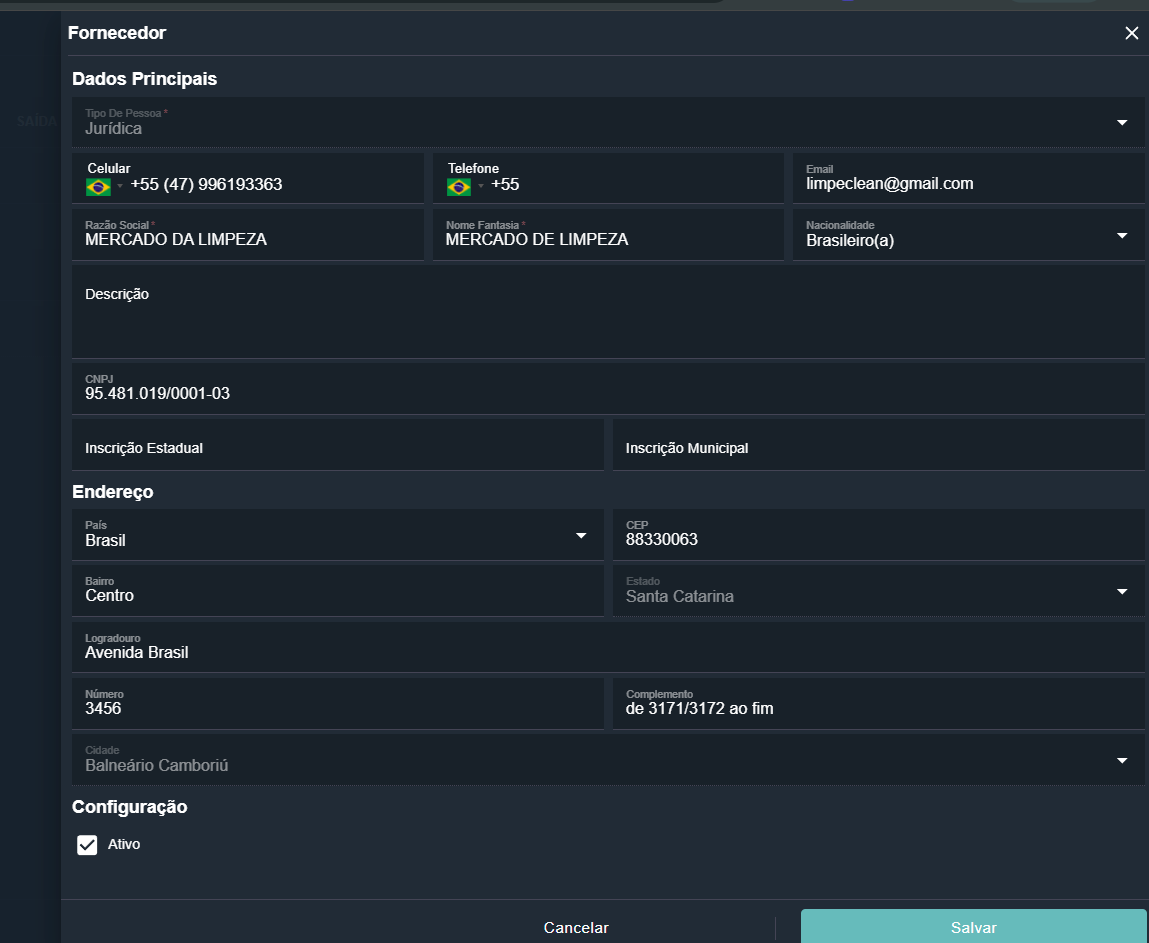Edit Logradouro field Avenida Brasil
This screenshot has width=1149, height=943.
tap(608, 647)
